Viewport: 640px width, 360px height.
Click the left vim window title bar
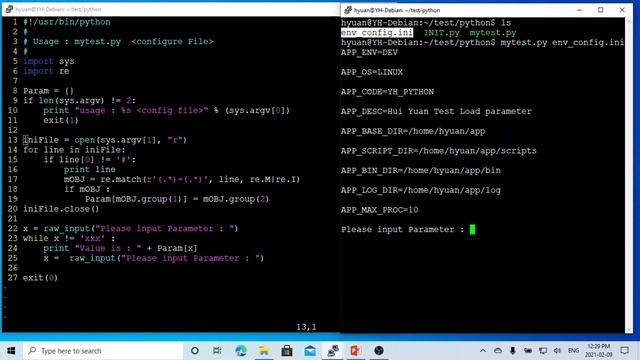171,9
